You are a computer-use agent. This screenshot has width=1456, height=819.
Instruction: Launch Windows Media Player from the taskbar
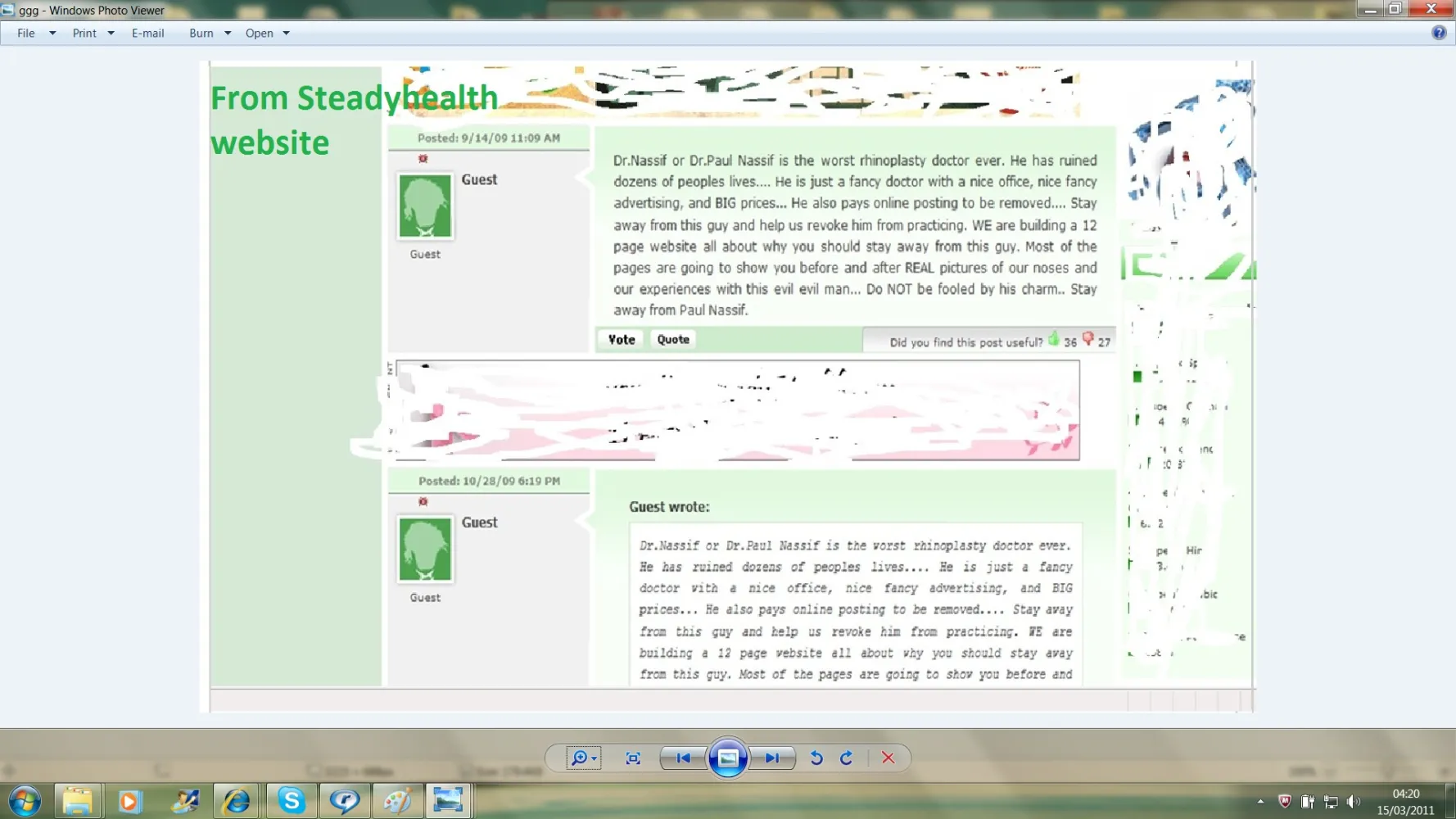tap(129, 800)
